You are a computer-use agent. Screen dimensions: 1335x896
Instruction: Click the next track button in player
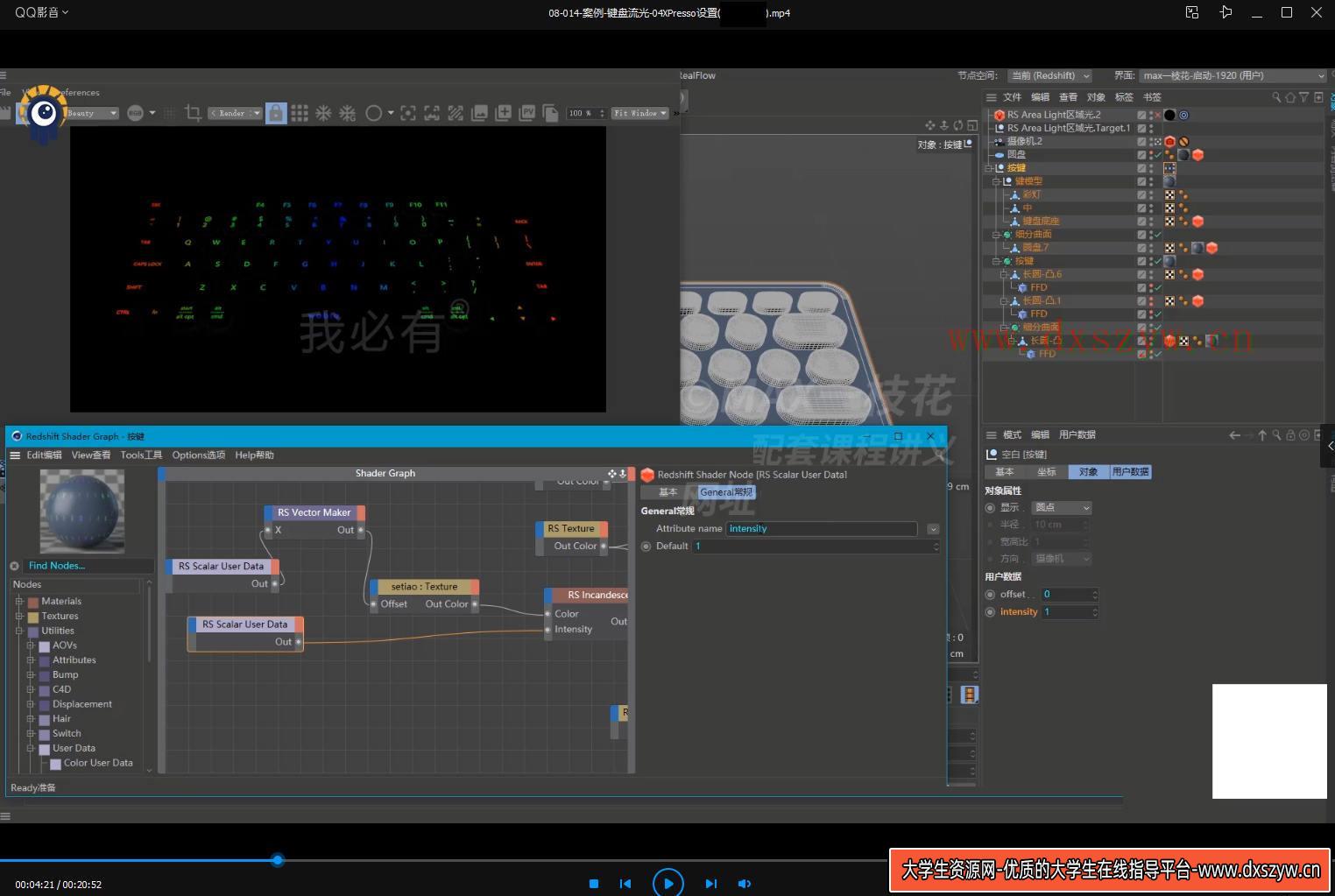tap(711, 884)
